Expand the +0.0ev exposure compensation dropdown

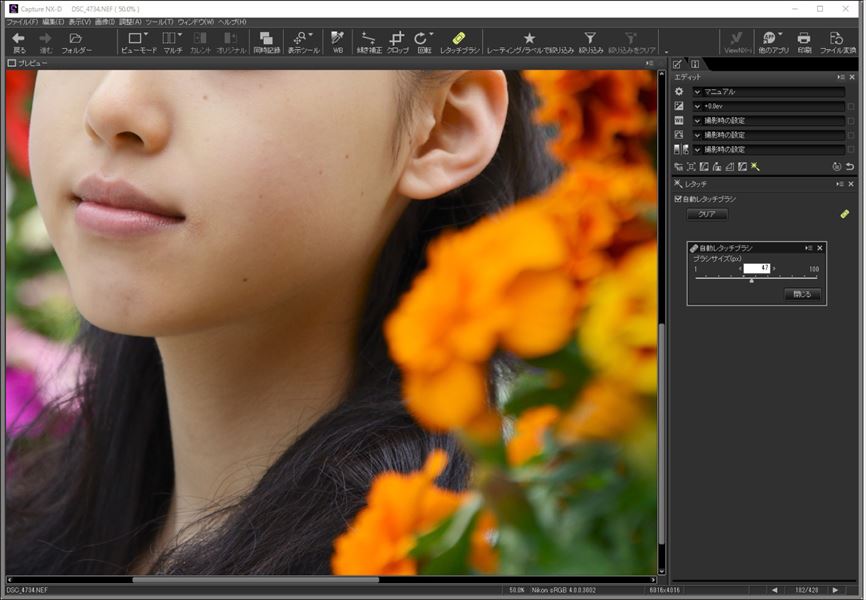[x=769, y=106]
